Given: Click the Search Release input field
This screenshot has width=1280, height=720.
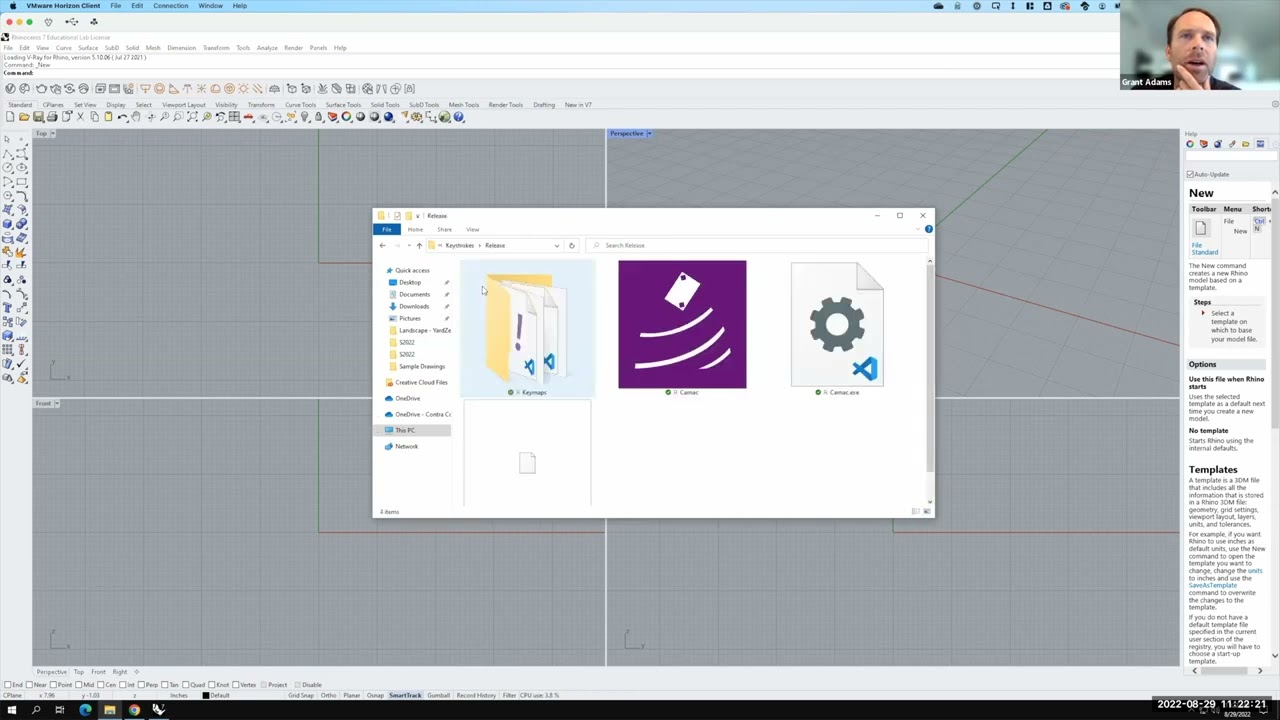Looking at the screenshot, I should (x=756, y=245).
